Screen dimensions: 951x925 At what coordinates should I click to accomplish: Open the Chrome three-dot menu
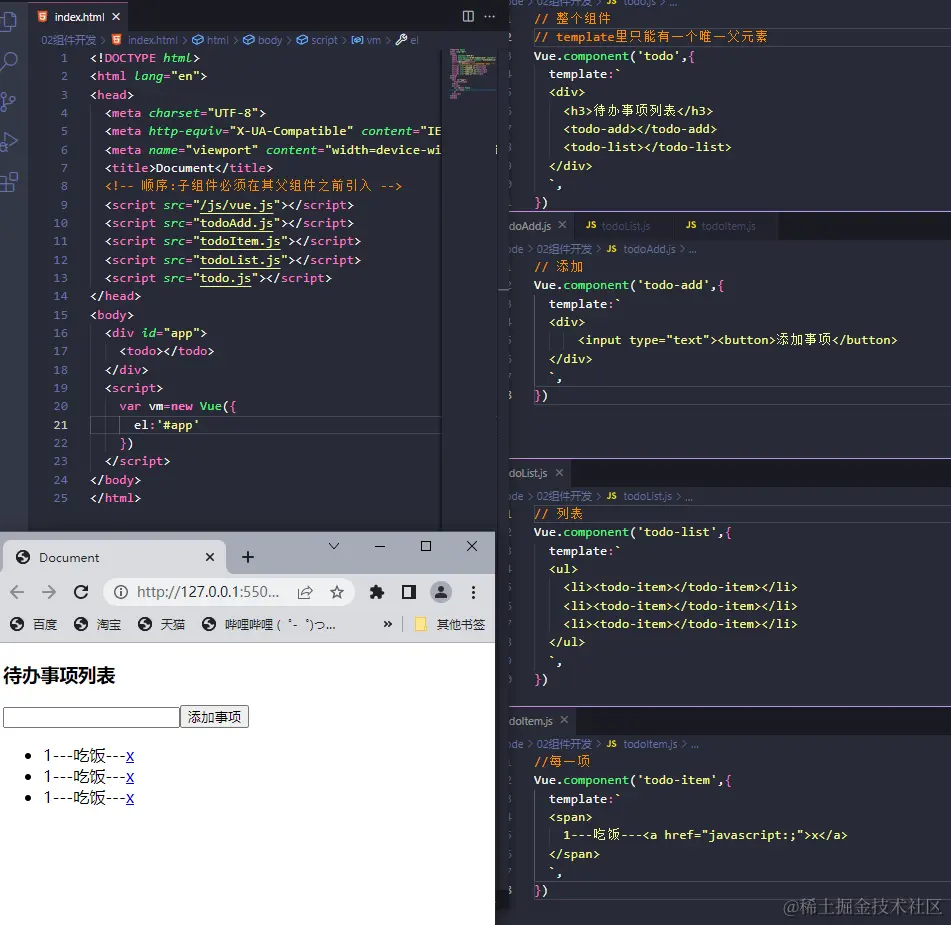pos(474,592)
